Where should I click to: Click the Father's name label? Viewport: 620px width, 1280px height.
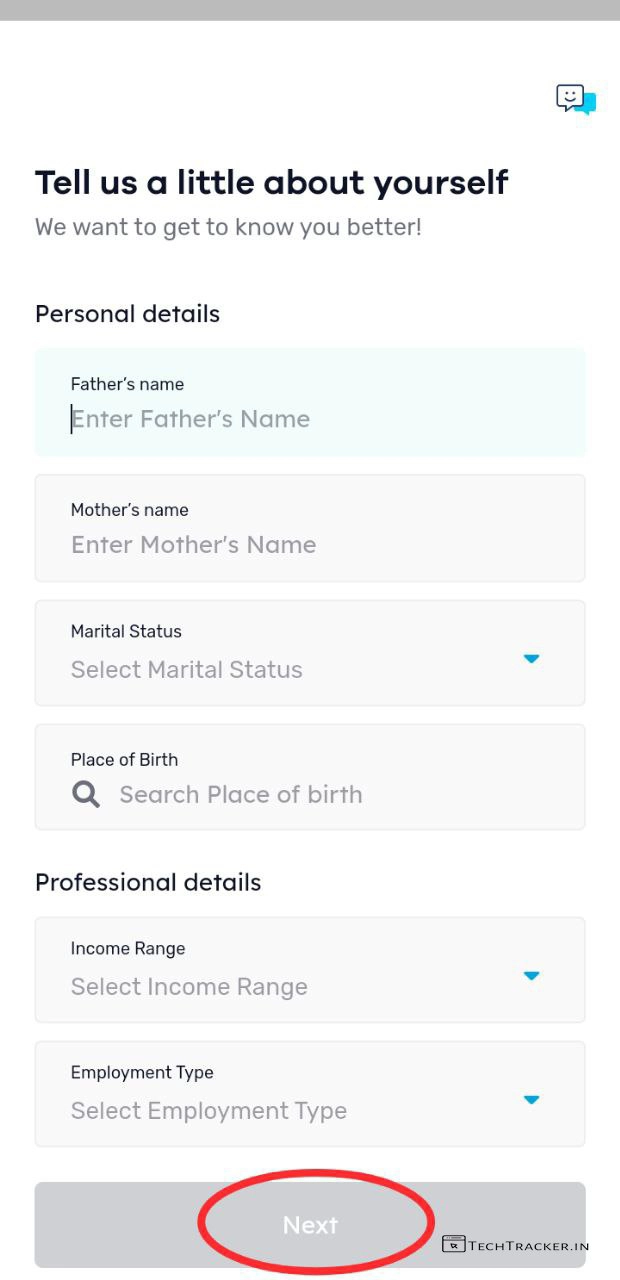[x=127, y=384]
